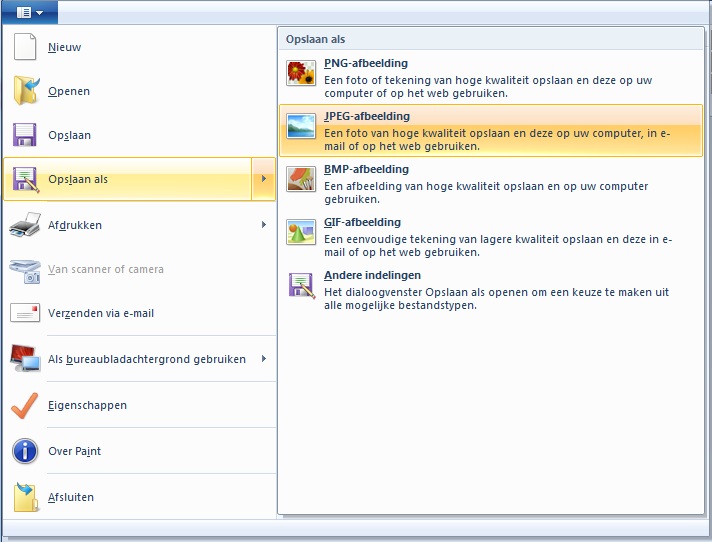Click the blue info icon Over Paint
The height and width of the screenshot is (542, 712).
[x=25, y=451]
